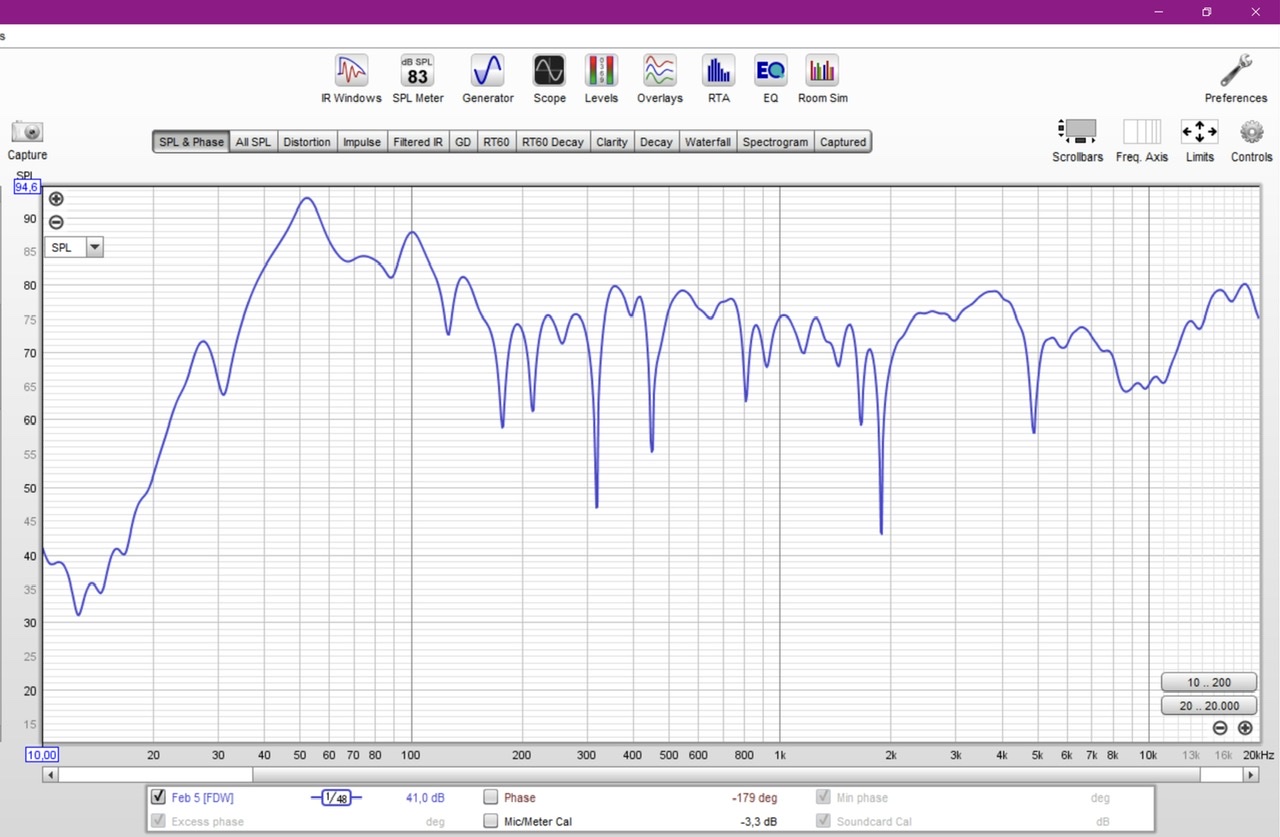Open the 1/48 smoothing selector

pos(336,798)
